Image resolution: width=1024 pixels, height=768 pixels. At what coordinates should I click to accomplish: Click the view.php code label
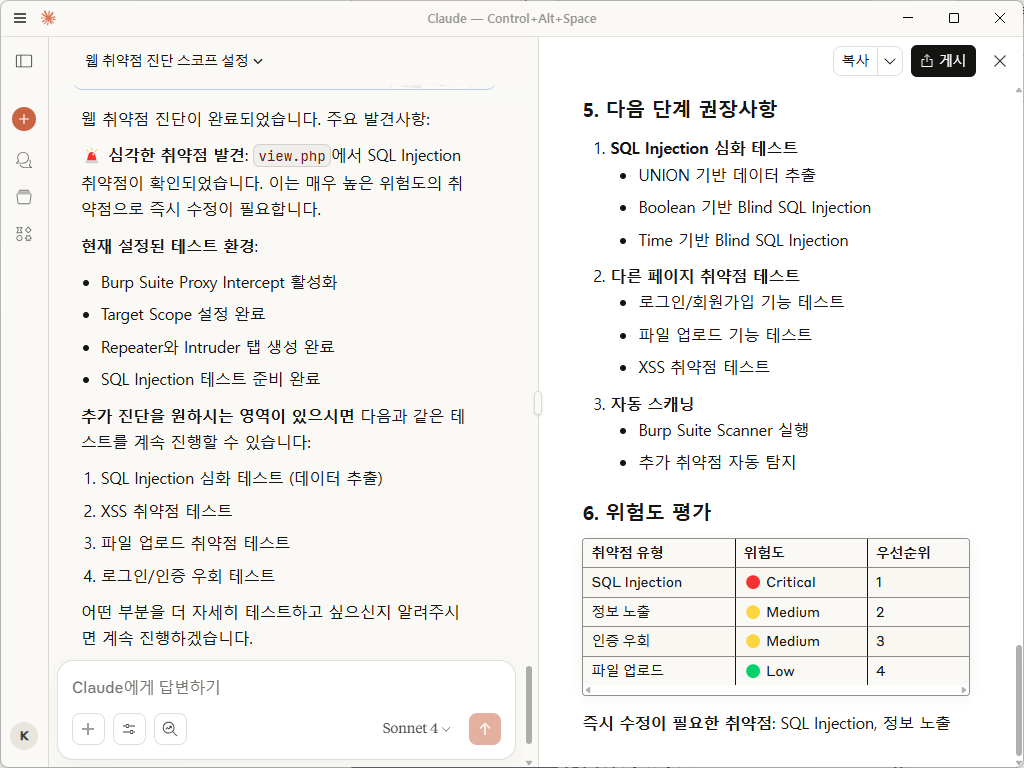292,156
